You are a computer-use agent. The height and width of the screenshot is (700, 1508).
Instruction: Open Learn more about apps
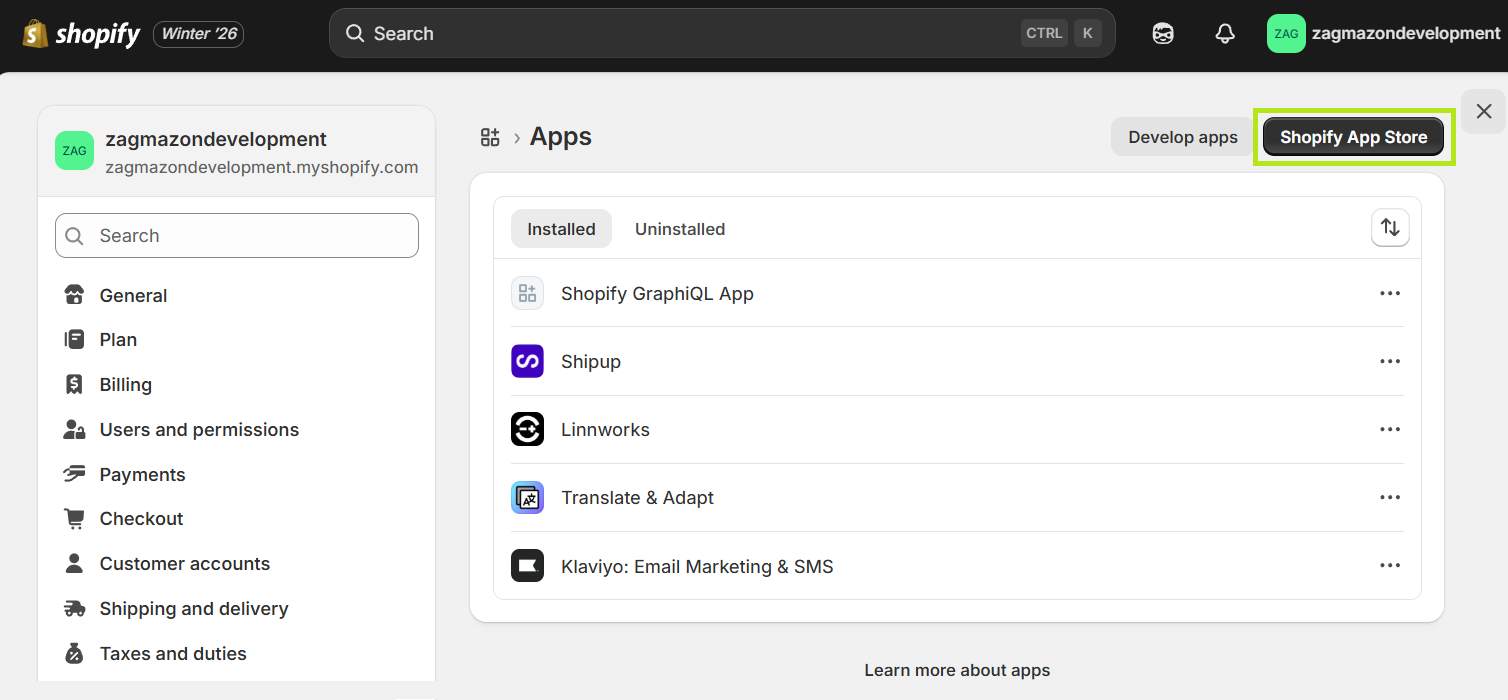956,670
